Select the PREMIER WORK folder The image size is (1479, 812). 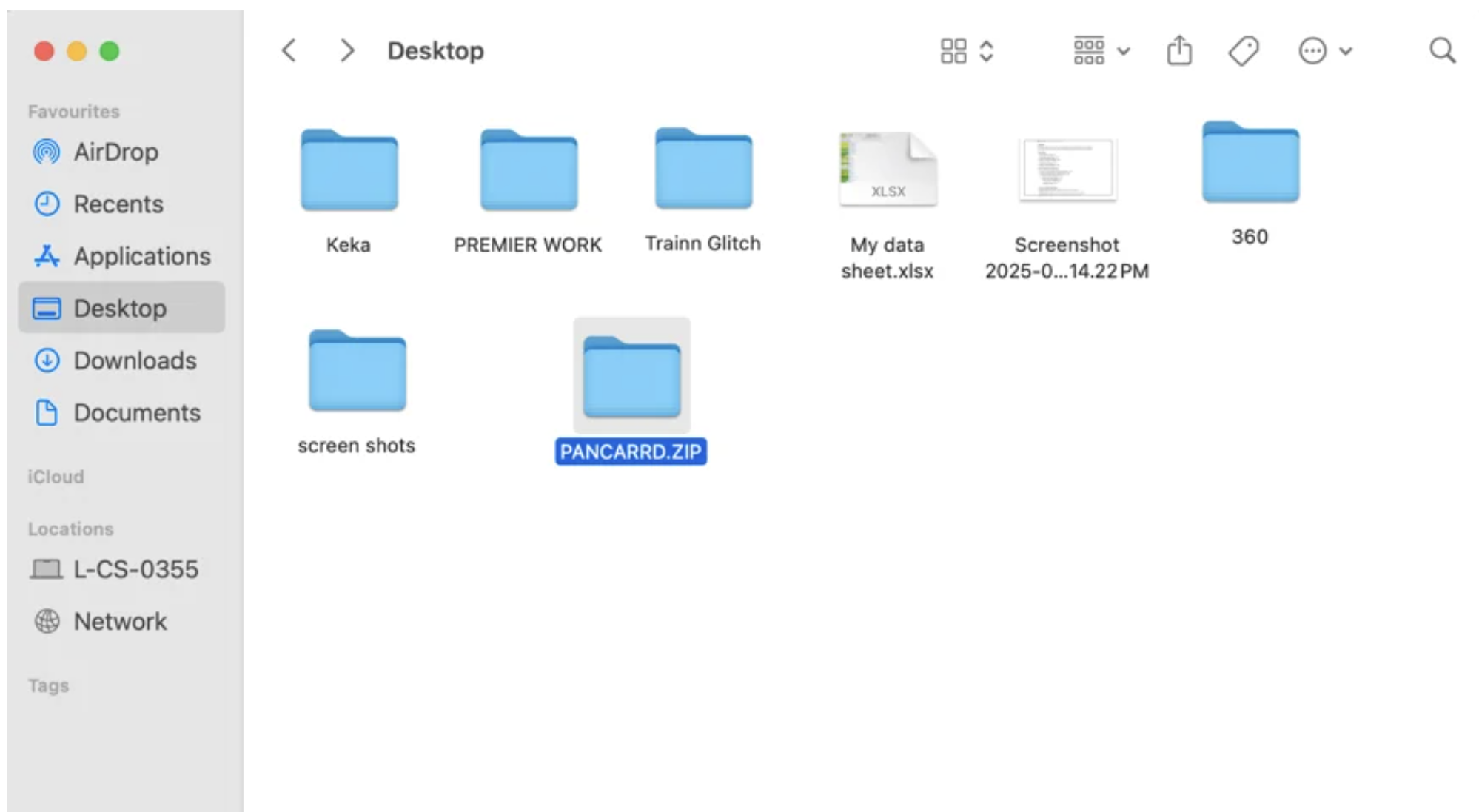(528, 171)
